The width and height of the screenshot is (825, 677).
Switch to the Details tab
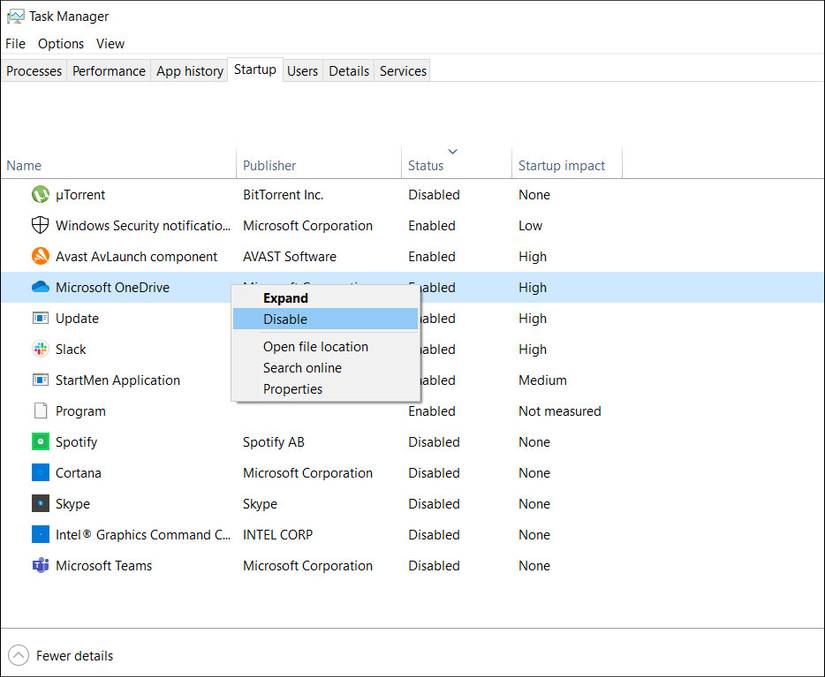(x=349, y=71)
